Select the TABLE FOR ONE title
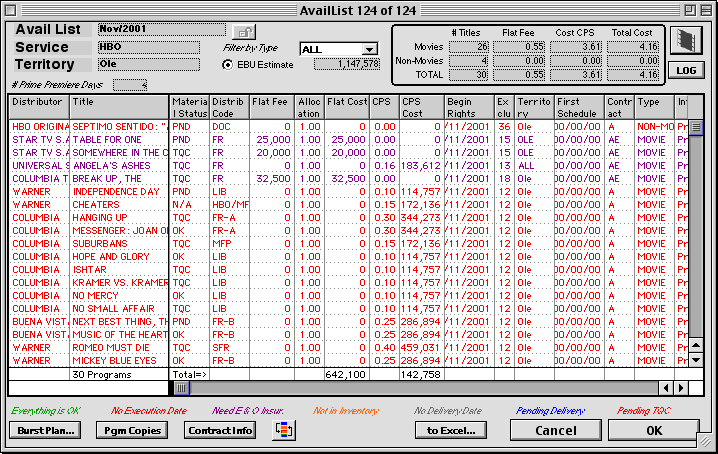 coord(107,139)
